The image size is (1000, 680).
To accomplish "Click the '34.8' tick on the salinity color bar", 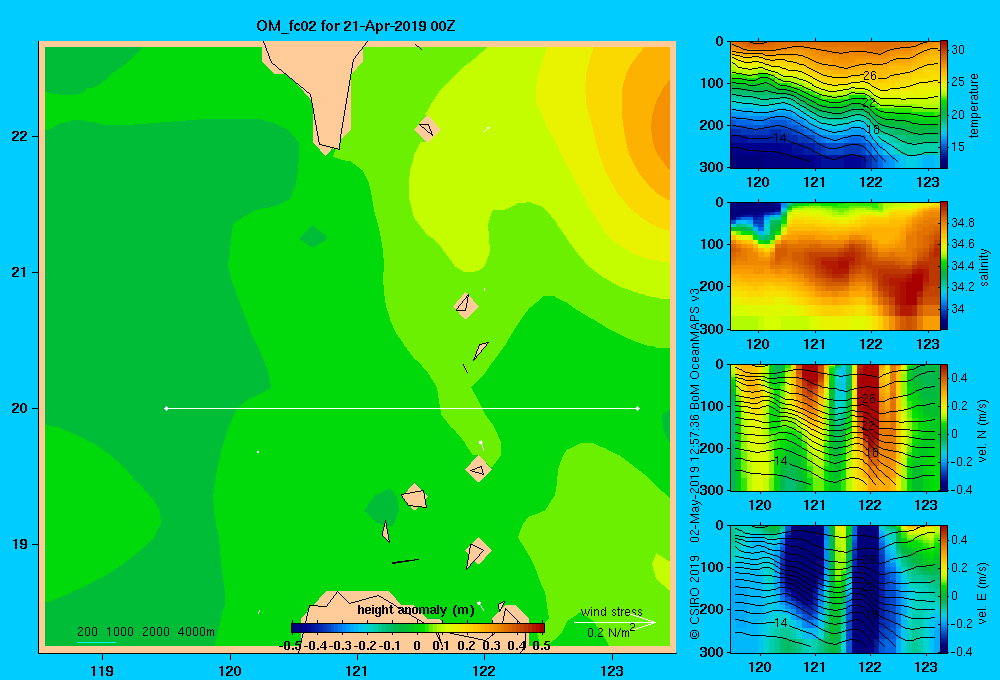I will pos(962,223).
